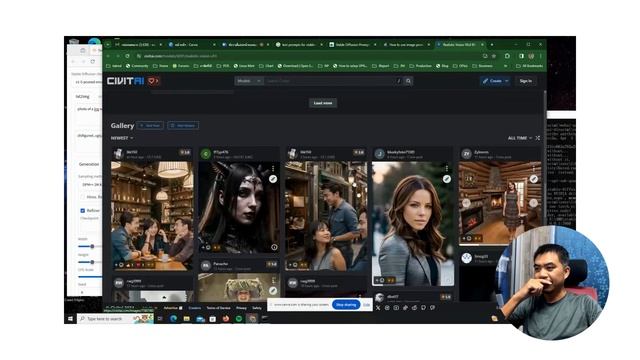Click the Sign In button
Image resolution: width=640 pixels, height=360 pixels.
[x=526, y=81]
